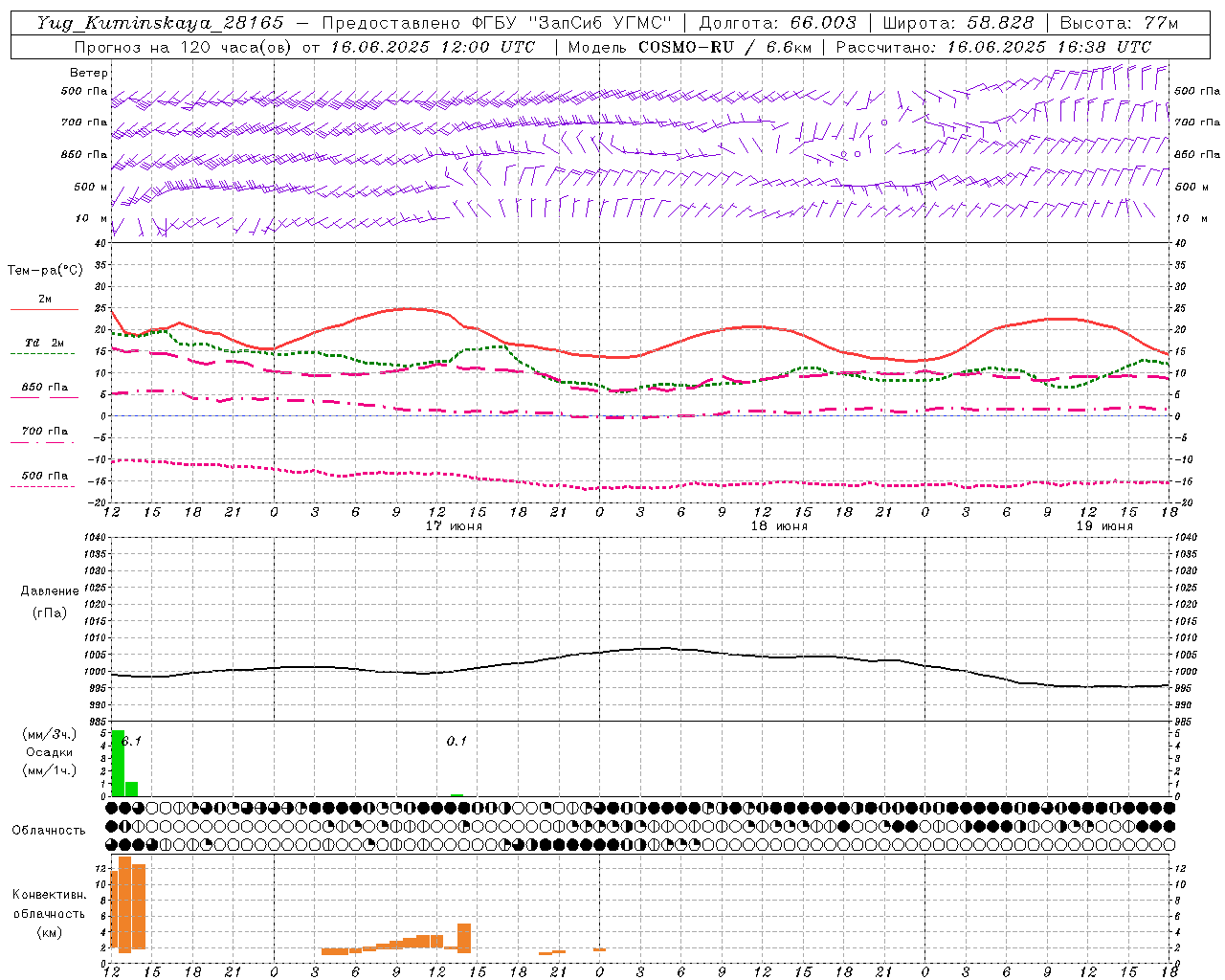Click the tallest green precipitation bar
The image size is (1225, 980).
point(118,763)
